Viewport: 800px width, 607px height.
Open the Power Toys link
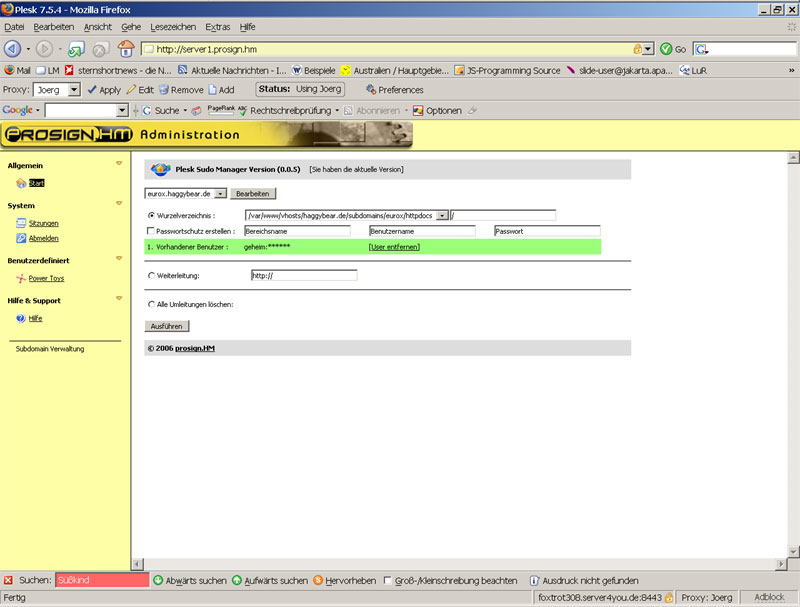coord(46,278)
